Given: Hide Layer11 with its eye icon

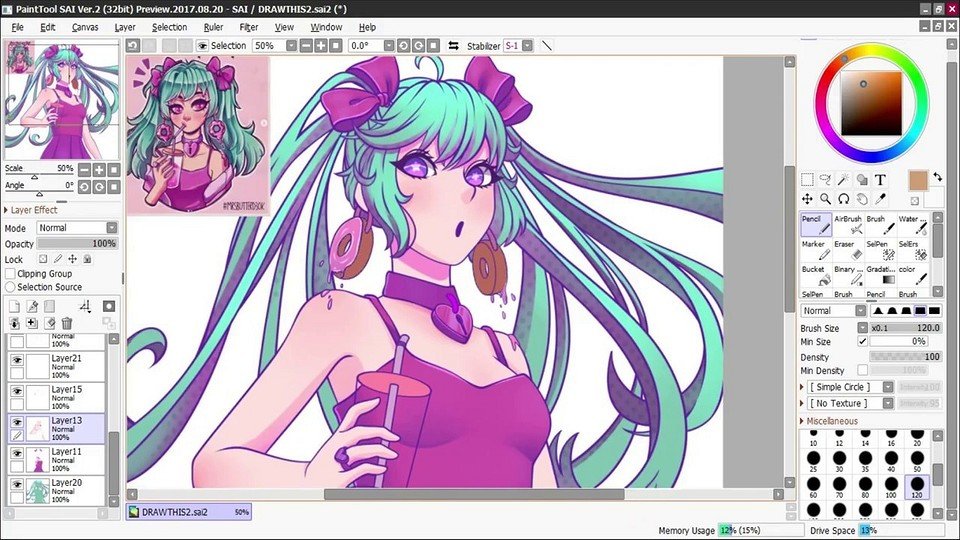Looking at the screenshot, I should [x=17, y=454].
